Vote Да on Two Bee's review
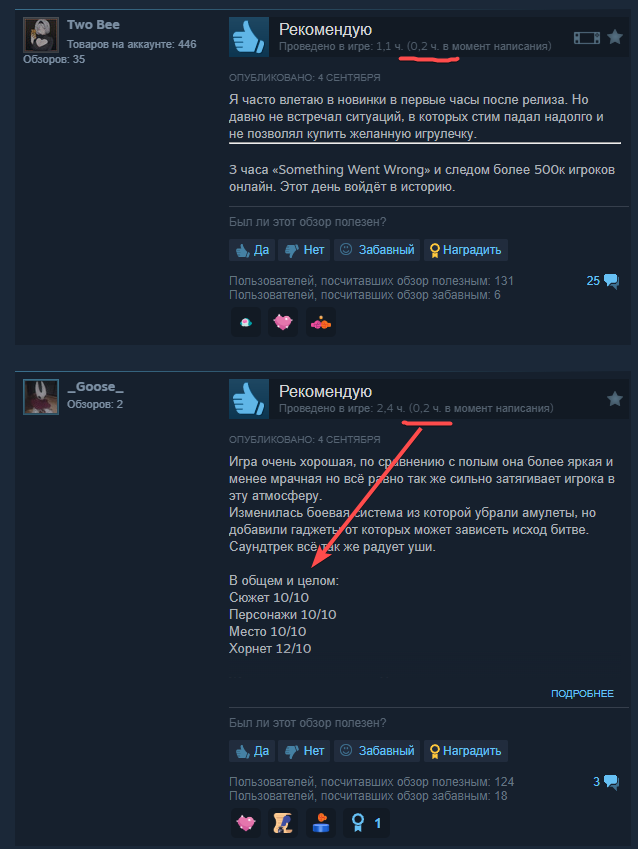This screenshot has width=638, height=849. click(x=252, y=250)
